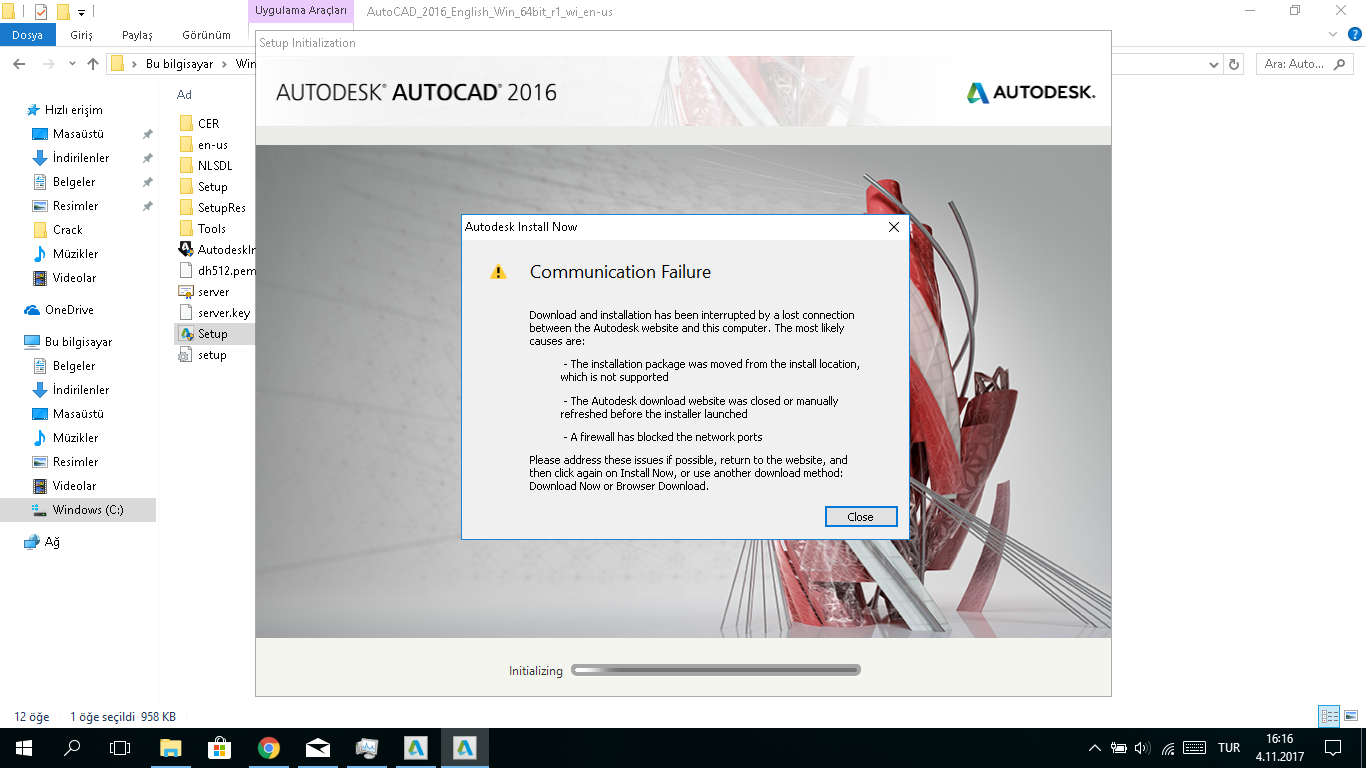The image size is (1366, 768).
Task: Open the volume control in system tray
Action: [1143, 748]
